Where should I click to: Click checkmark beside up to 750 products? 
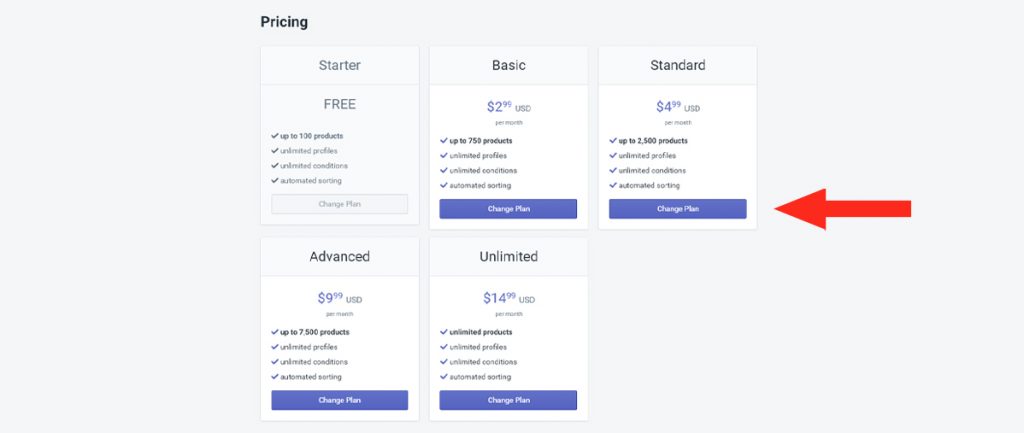443,140
